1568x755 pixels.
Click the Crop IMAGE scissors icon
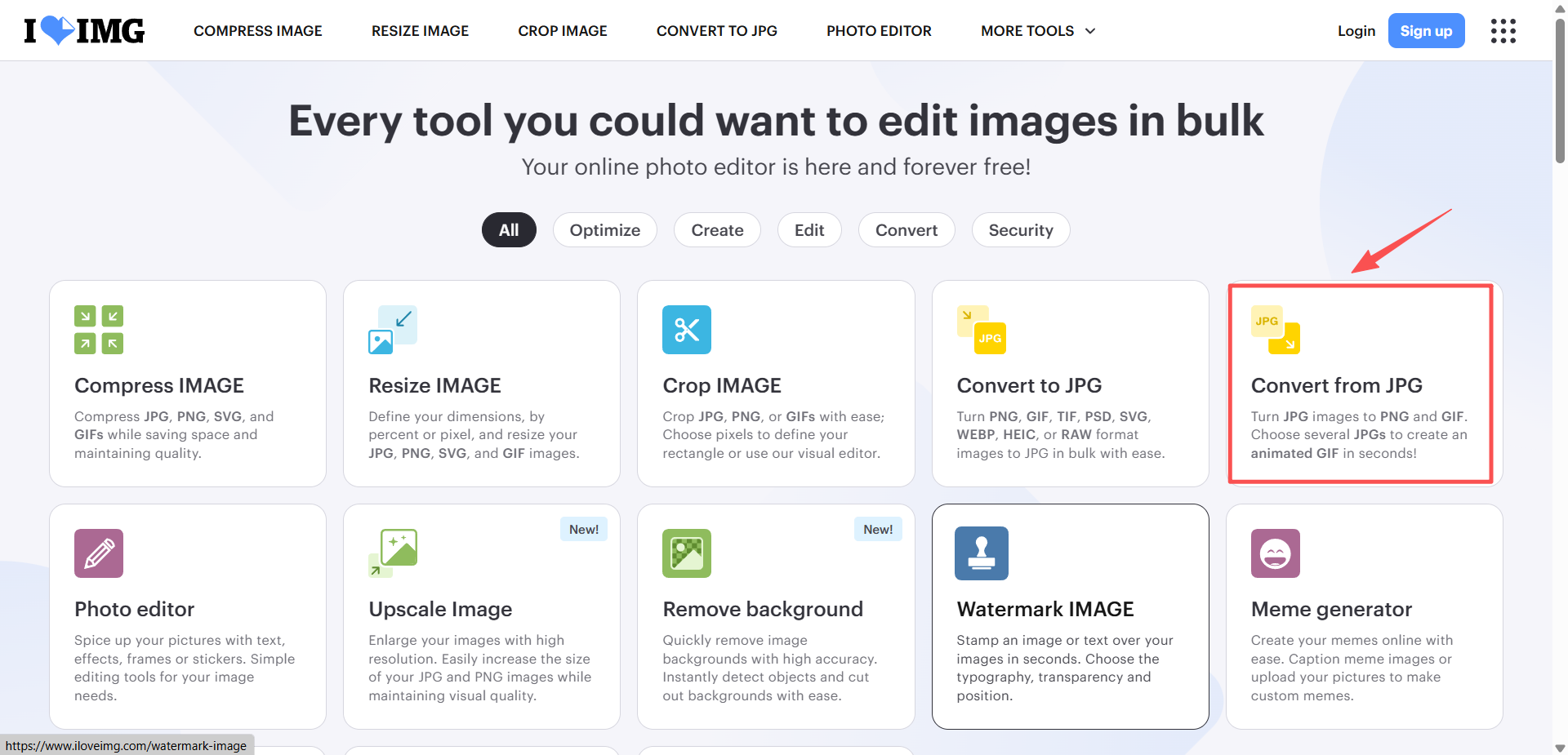coord(687,330)
